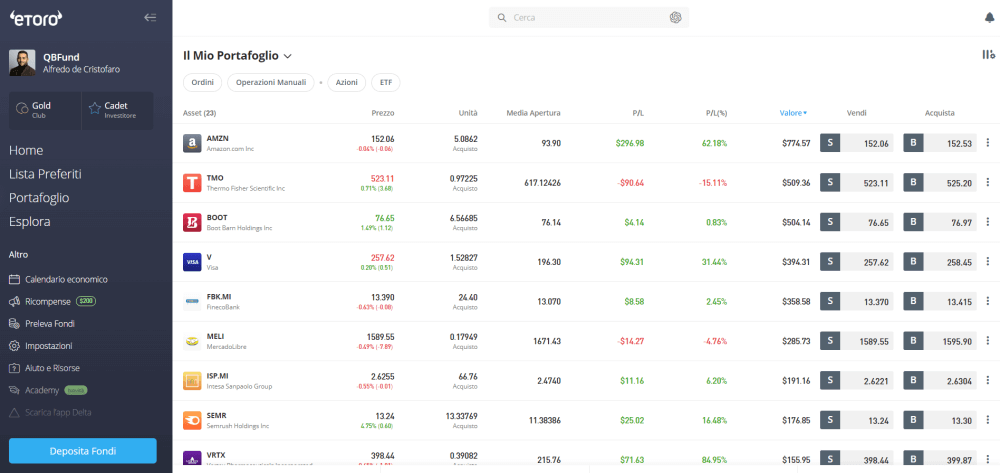Open the more options menu for FBK.MI

click(988, 301)
